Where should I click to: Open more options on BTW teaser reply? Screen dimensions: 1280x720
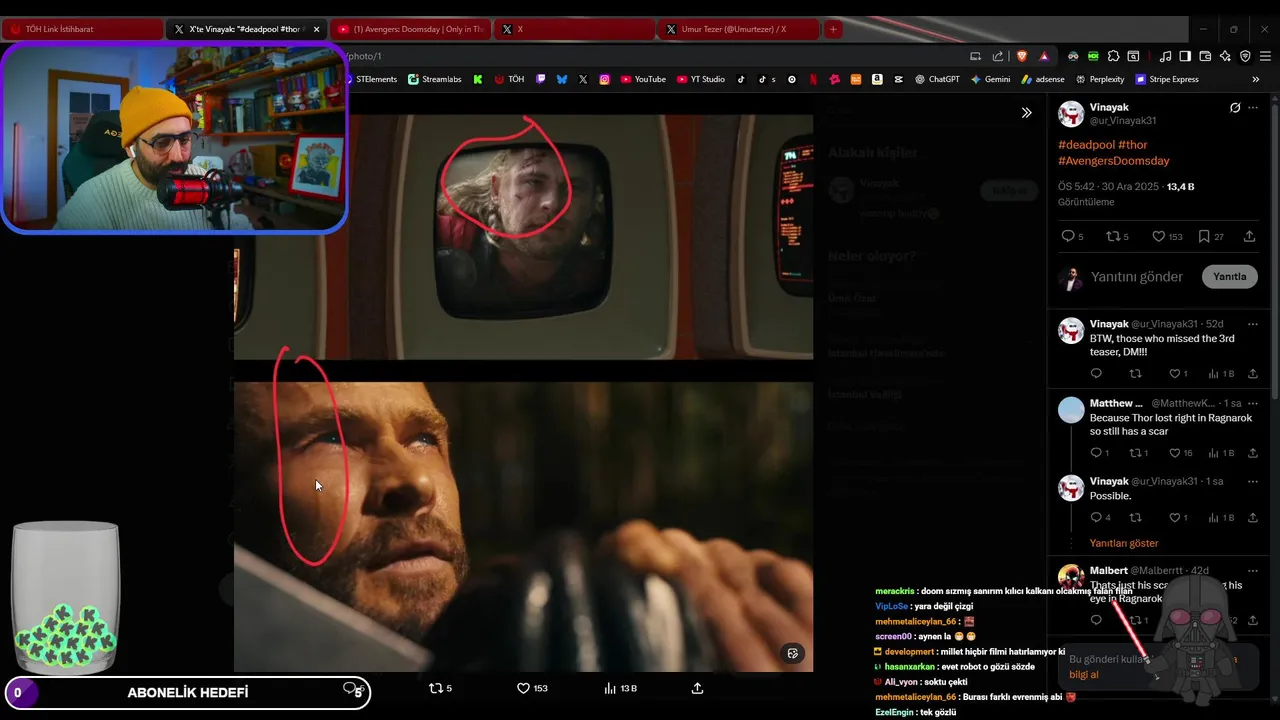(x=1253, y=324)
